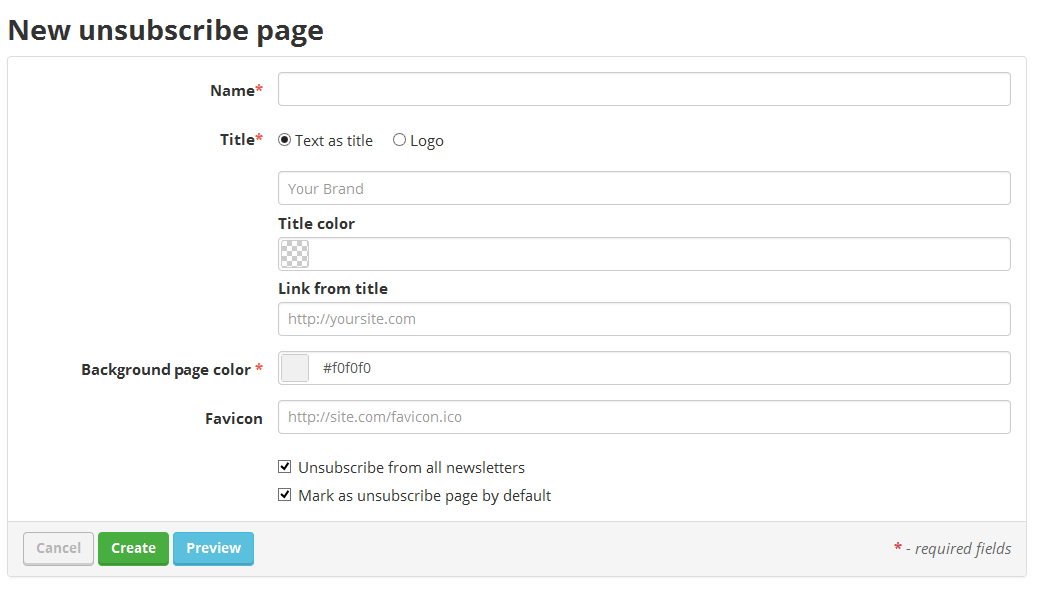Select the Text as title radio button
1045x594 pixels.
[285, 140]
